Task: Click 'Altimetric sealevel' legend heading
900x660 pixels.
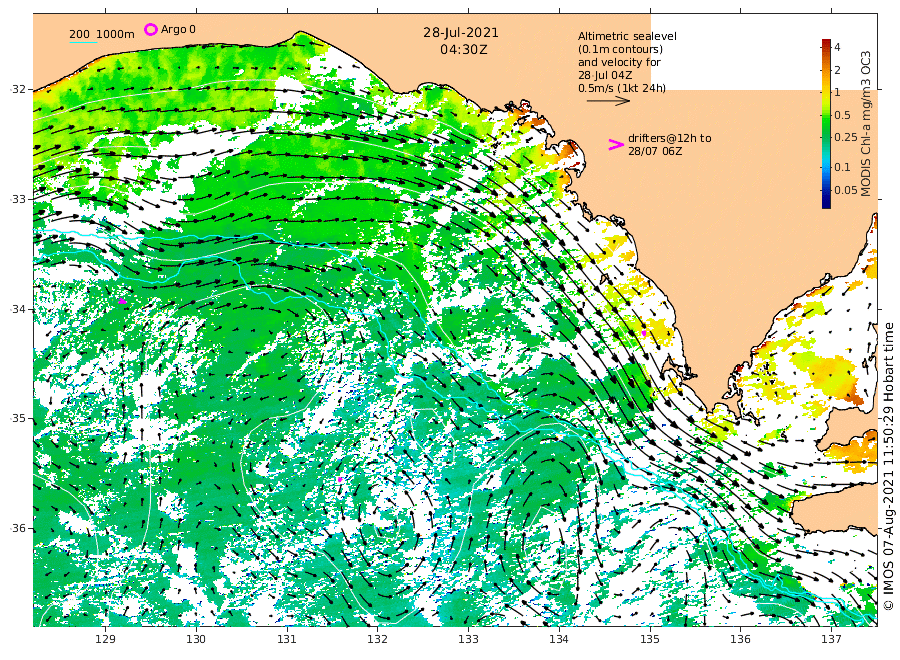Action: click(x=627, y=36)
